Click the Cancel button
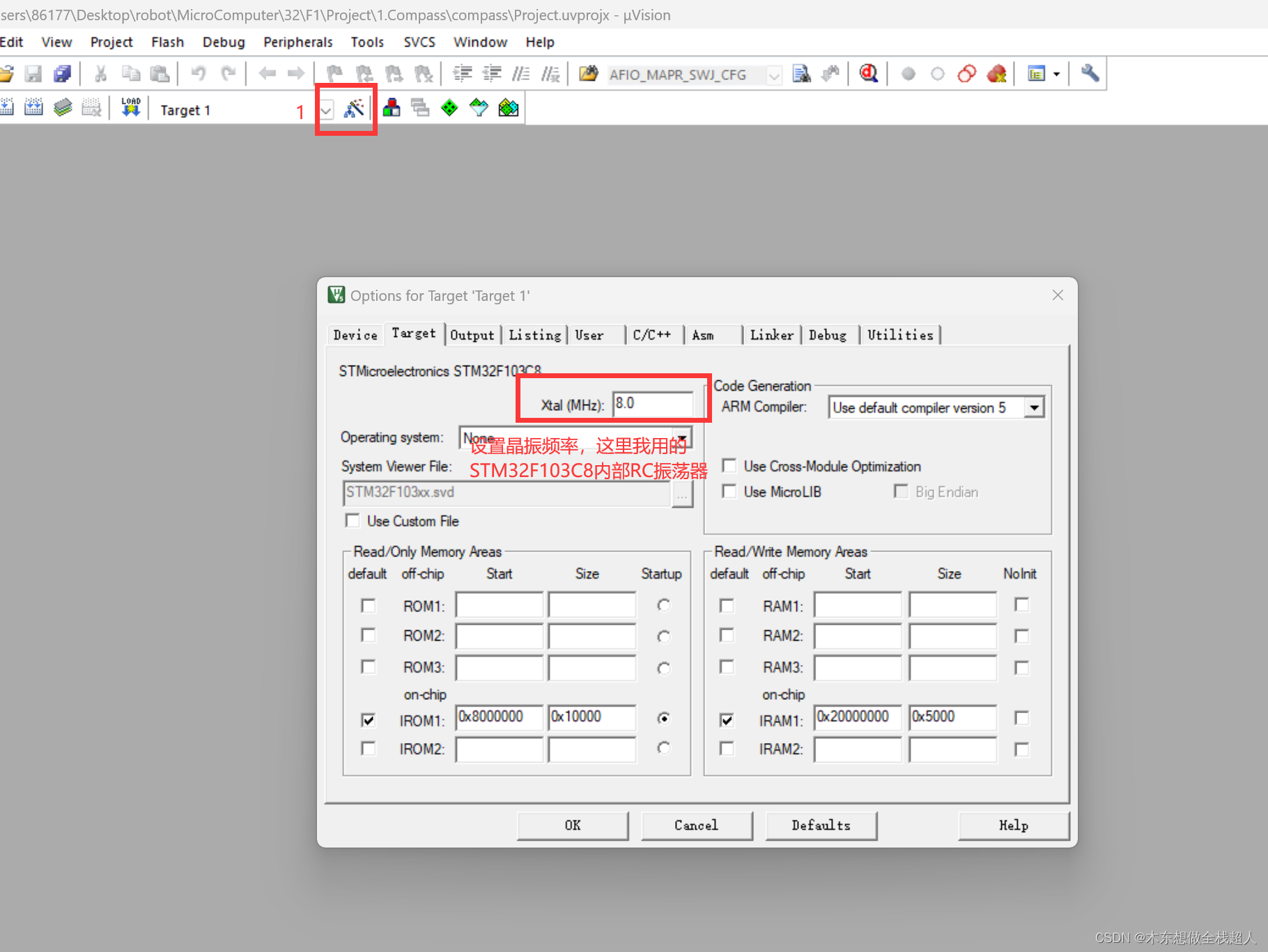Viewport: 1268px width, 952px height. click(696, 825)
